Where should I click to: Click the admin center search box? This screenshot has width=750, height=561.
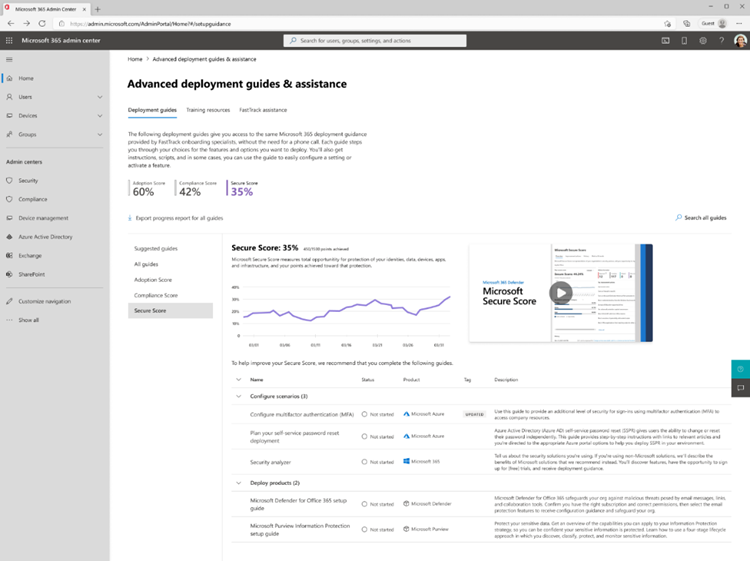pyautogui.click(x=375, y=41)
